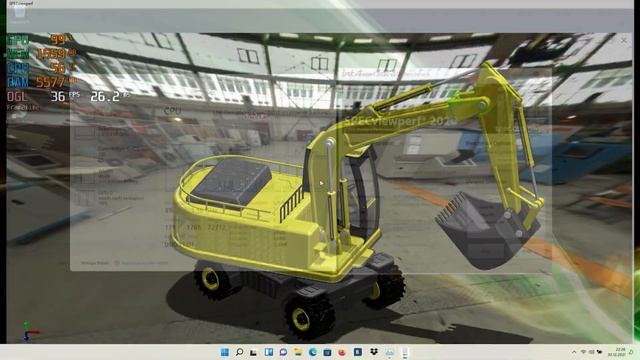Open the Widgets panel icon
This screenshot has width=640, height=360.
269,352
